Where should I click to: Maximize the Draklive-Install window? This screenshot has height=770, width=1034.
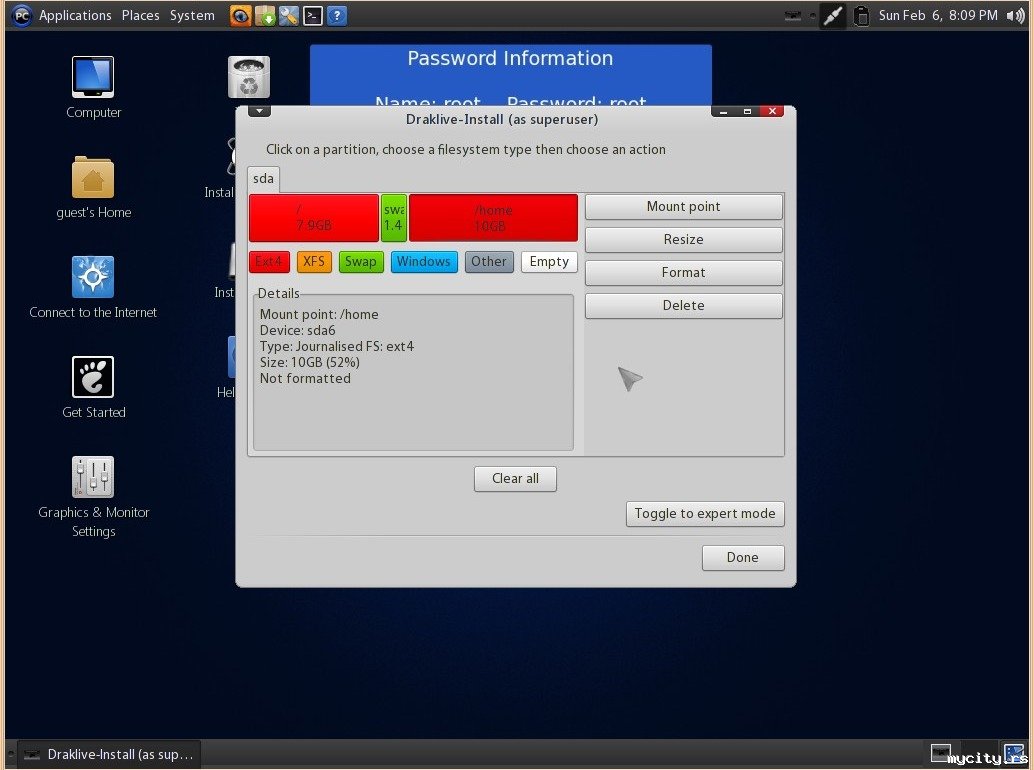pyautogui.click(x=747, y=111)
